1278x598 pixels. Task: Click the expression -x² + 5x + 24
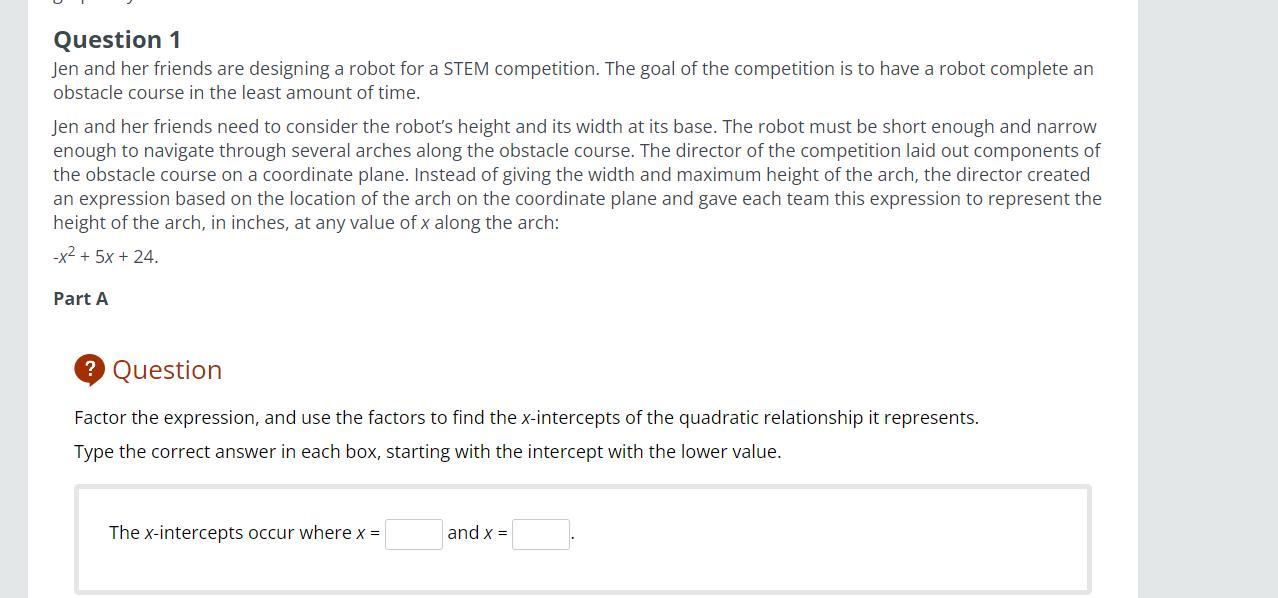pyautogui.click(x=105, y=257)
